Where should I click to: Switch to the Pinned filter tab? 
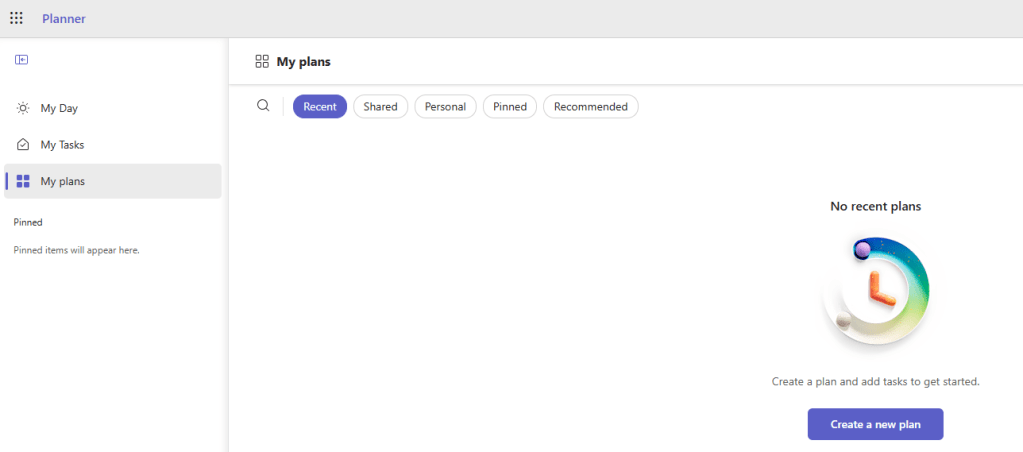510,107
